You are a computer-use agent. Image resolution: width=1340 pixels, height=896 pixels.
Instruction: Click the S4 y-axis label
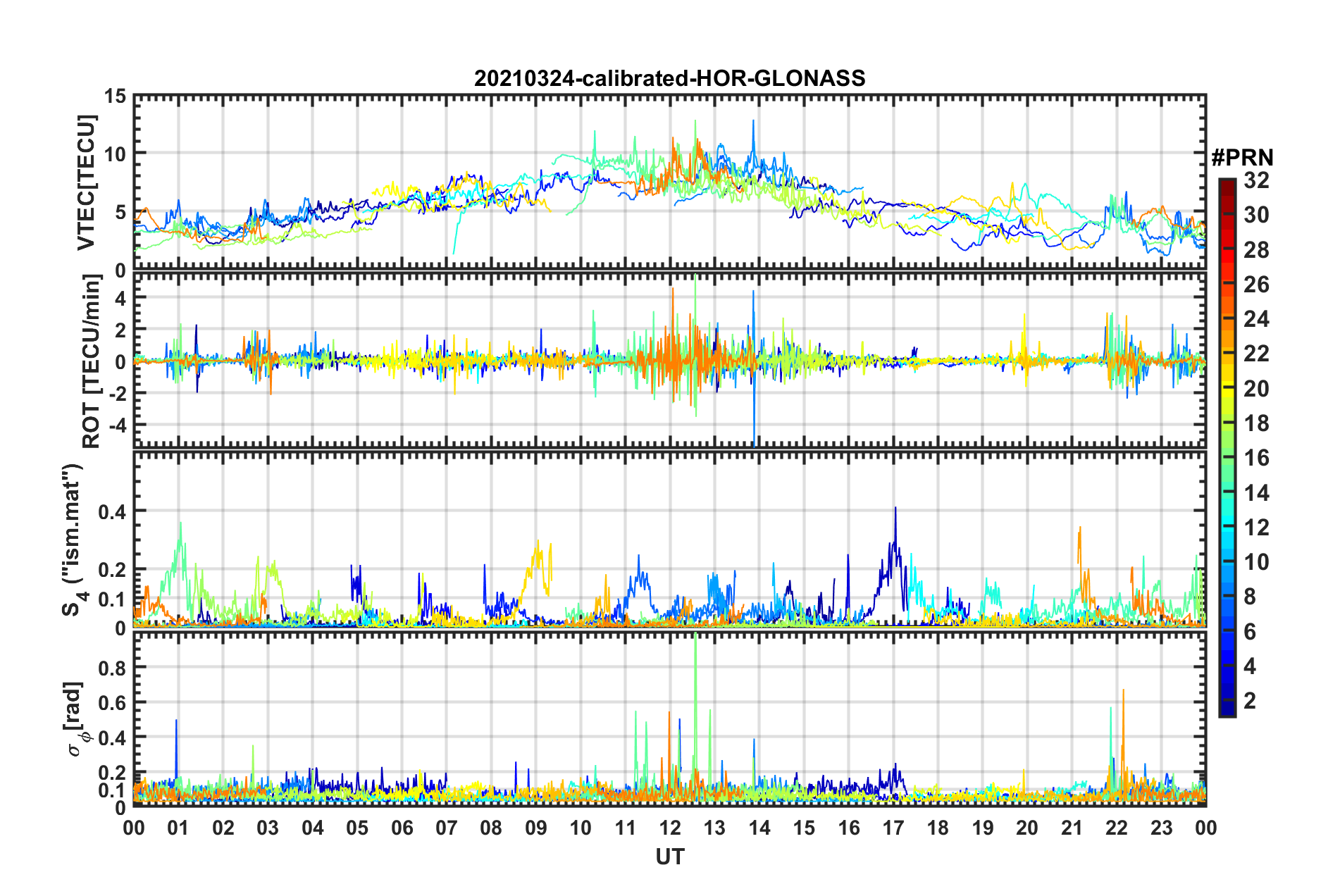[73, 540]
